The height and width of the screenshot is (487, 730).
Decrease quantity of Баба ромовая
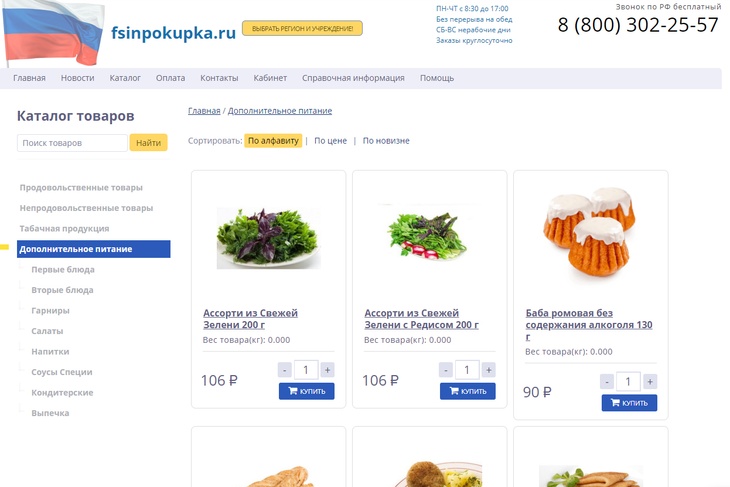click(x=607, y=382)
